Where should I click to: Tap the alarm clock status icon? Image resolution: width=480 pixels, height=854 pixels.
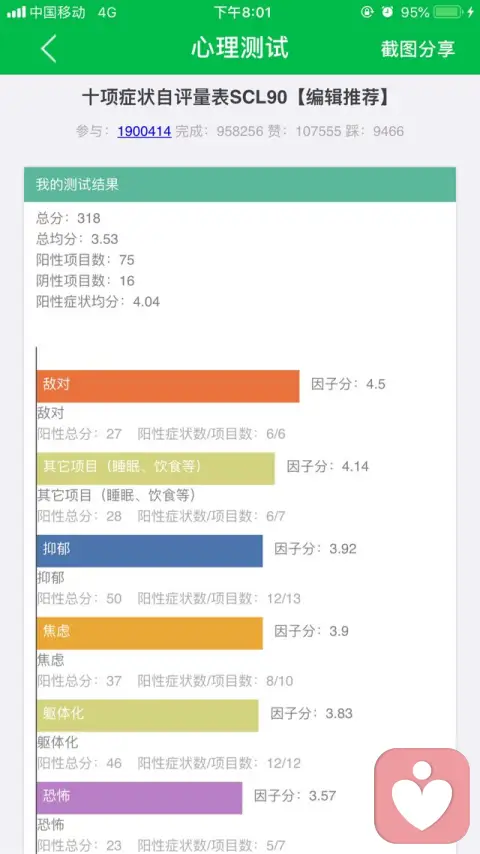(387, 12)
